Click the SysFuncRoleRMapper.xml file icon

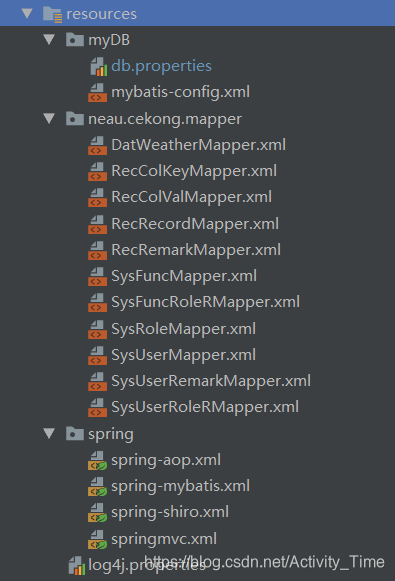tap(97, 302)
